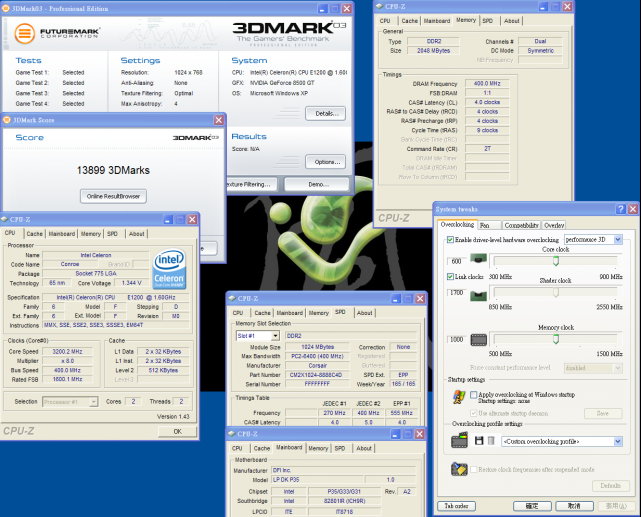The height and width of the screenshot is (517, 641).
Task: Click the Part Number CM2X1024-8888C4D value
Action: [x=316, y=375]
